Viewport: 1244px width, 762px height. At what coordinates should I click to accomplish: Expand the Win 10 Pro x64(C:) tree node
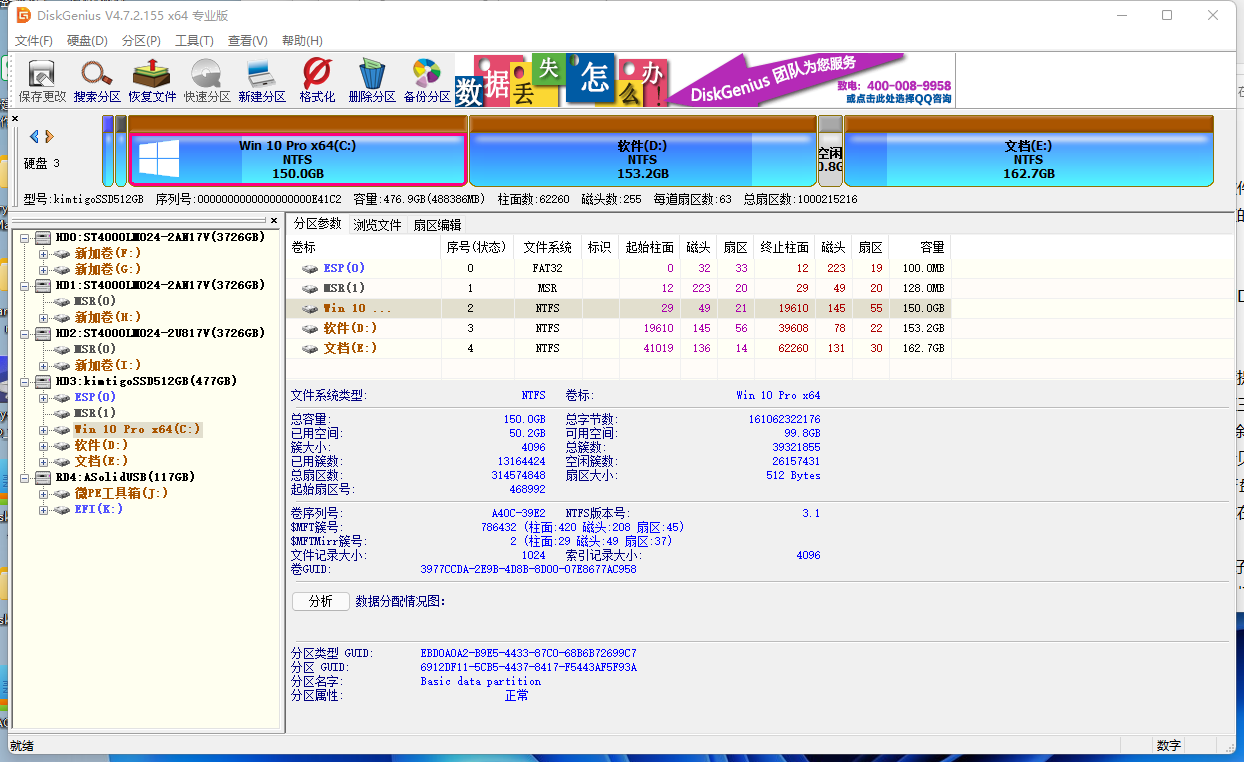[x=43, y=430]
